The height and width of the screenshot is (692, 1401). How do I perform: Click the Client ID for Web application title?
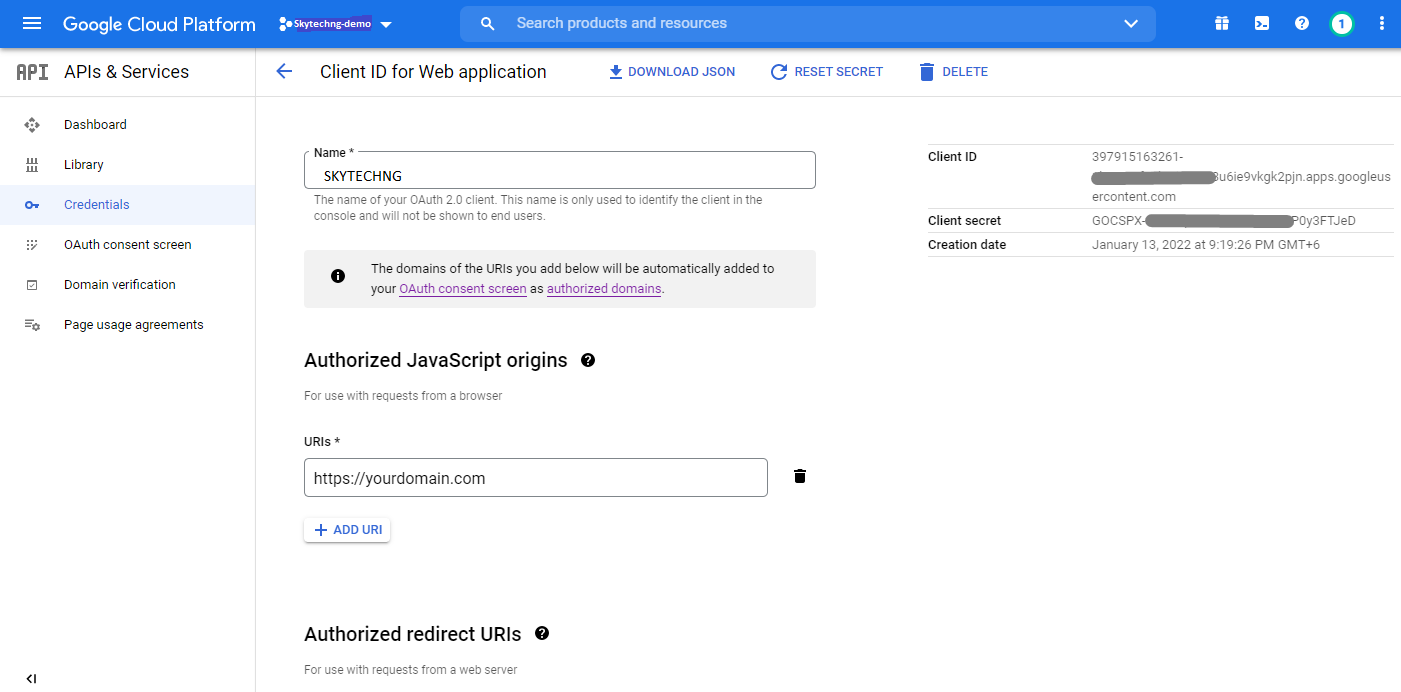433,72
